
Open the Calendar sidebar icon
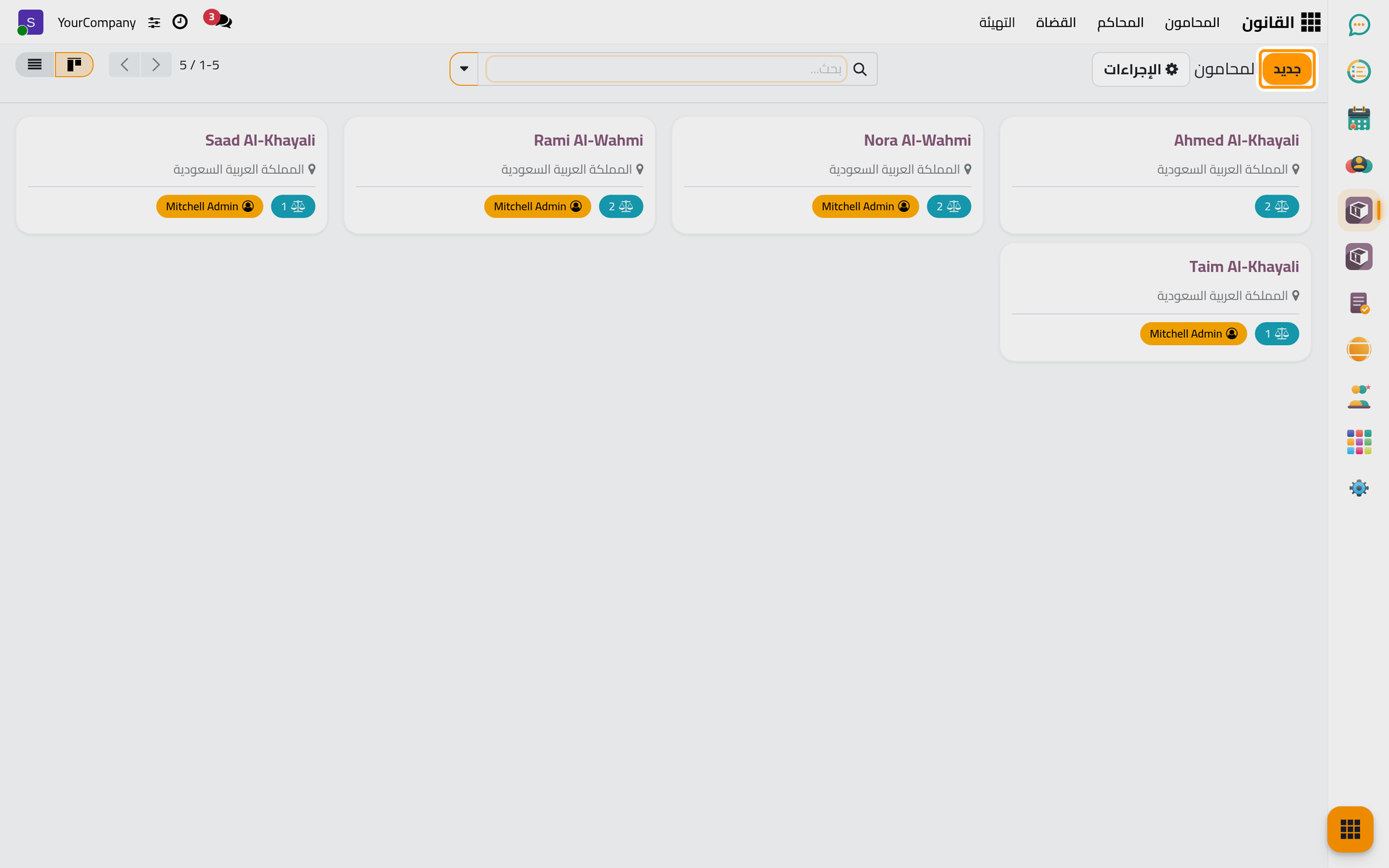[1359, 118]
